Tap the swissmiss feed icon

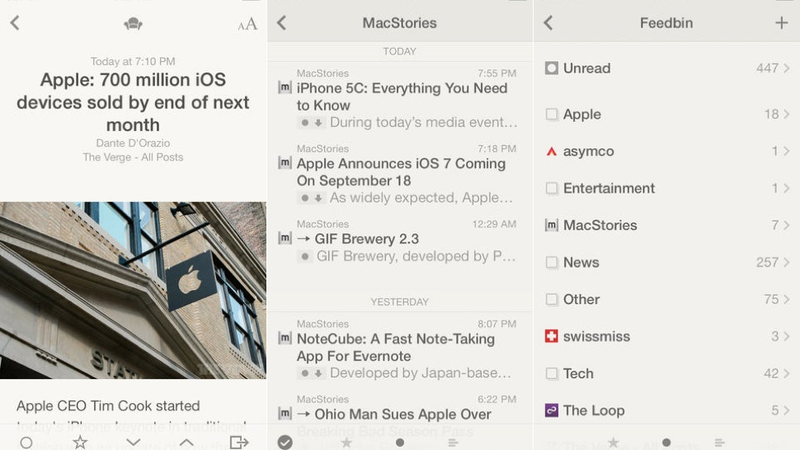tap(552, 336)
